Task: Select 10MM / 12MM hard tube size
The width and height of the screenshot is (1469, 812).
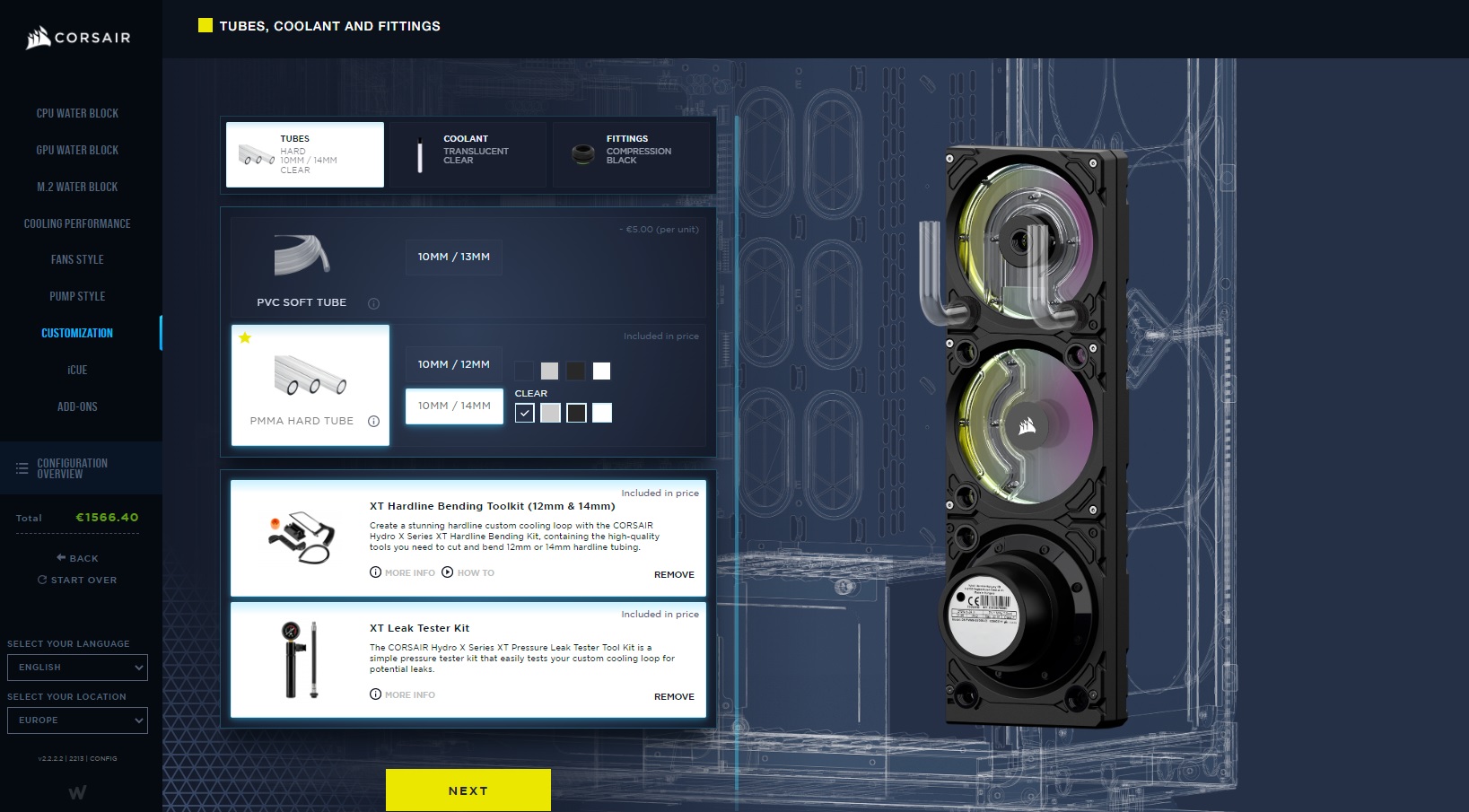Action: click(454, 364)
